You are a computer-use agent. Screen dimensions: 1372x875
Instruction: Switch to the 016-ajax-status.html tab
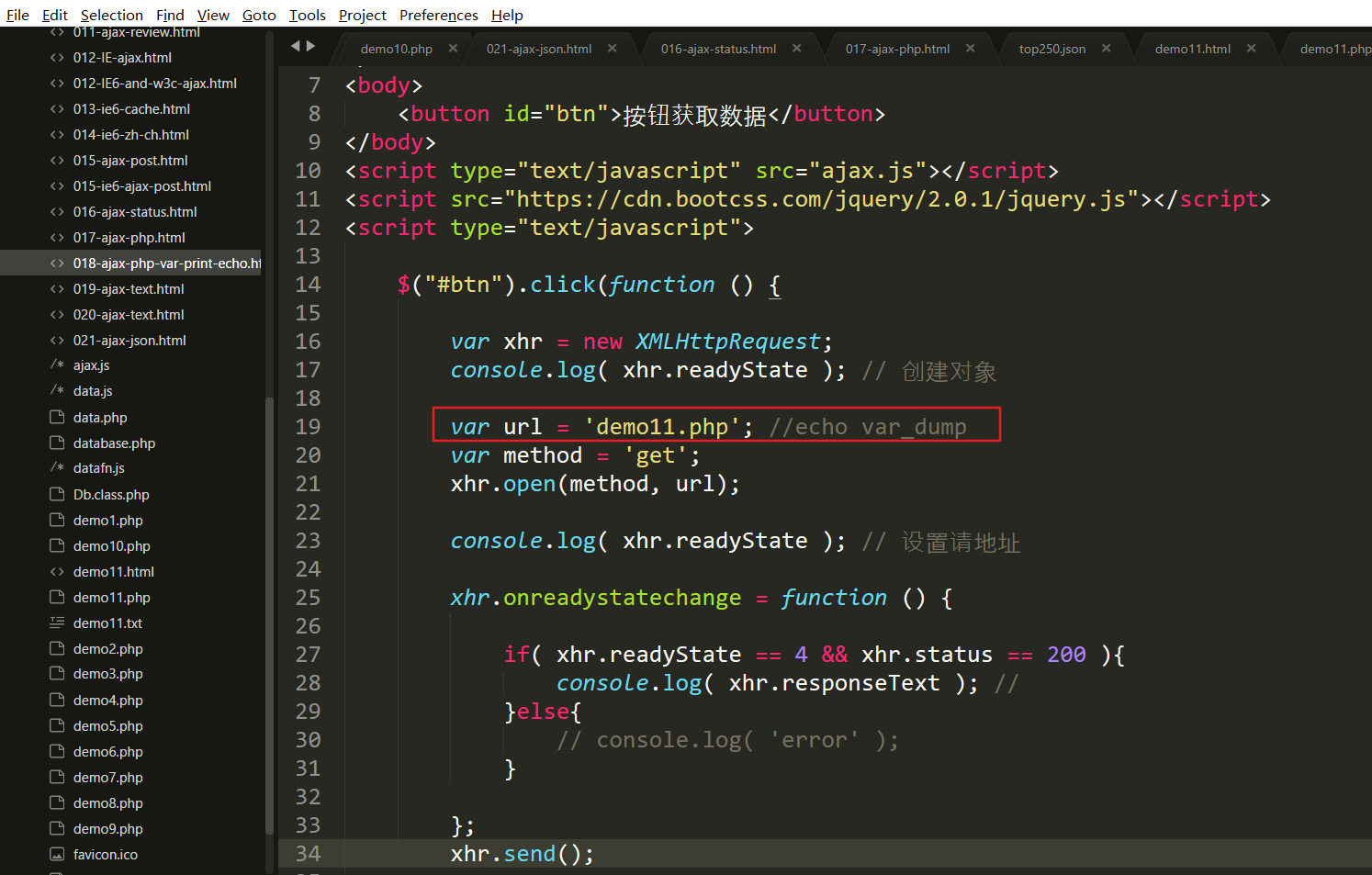click(718, 49)
